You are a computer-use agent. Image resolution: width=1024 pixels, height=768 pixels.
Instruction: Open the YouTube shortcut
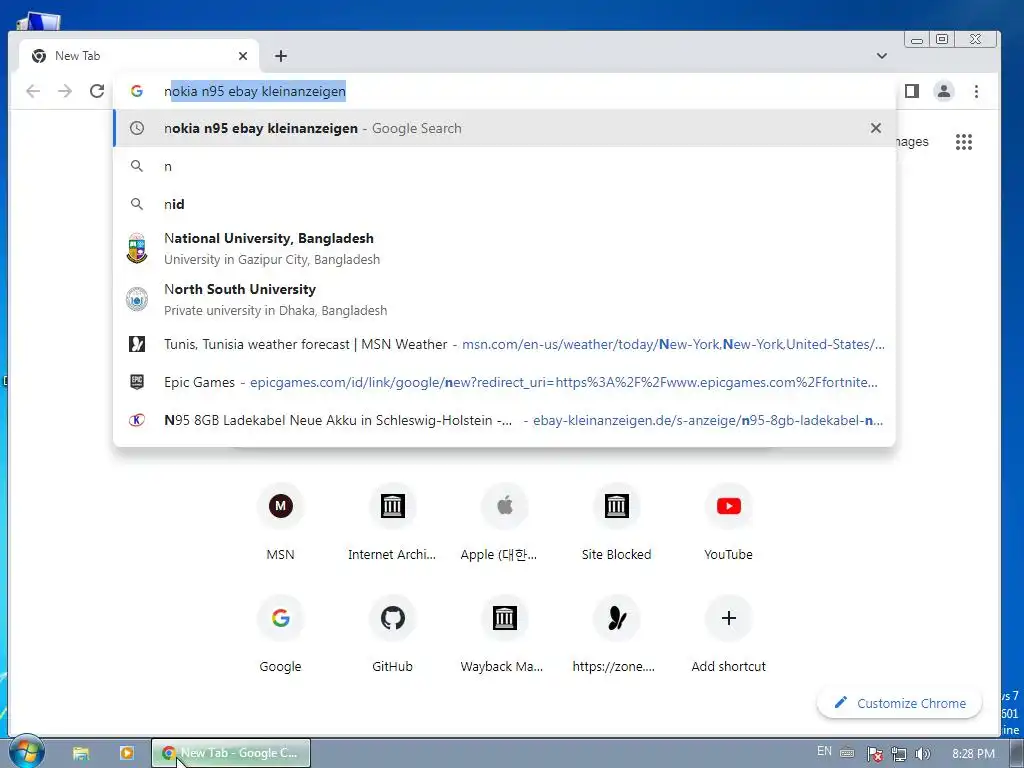729,522
